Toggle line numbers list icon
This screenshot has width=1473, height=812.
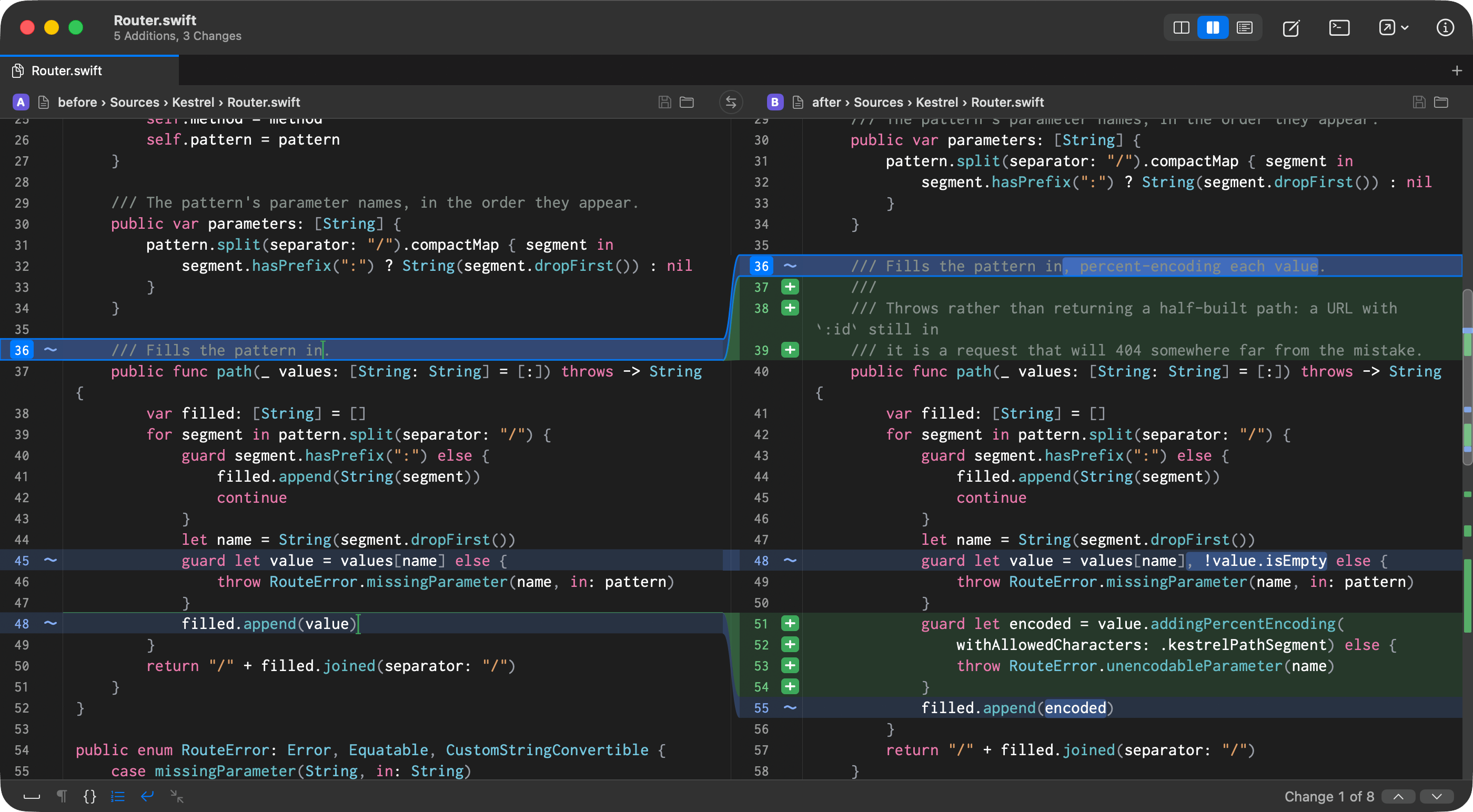[118, 796]
